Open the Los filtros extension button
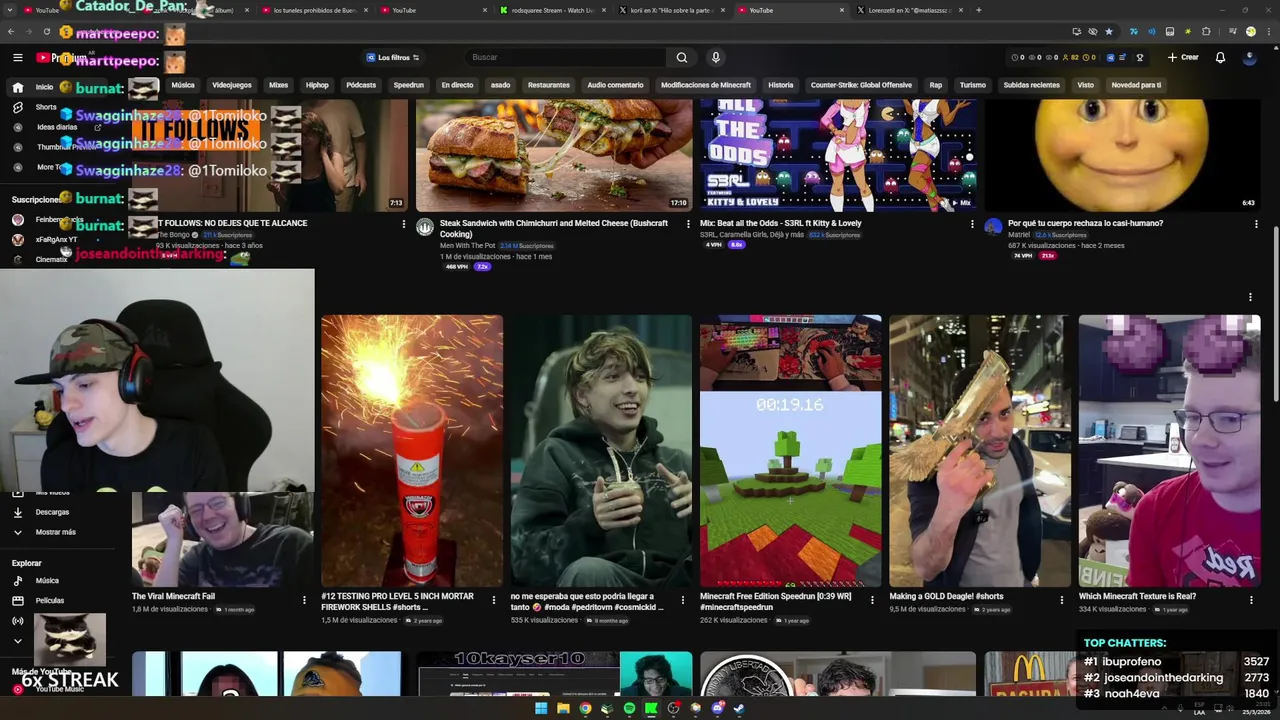 392,57
